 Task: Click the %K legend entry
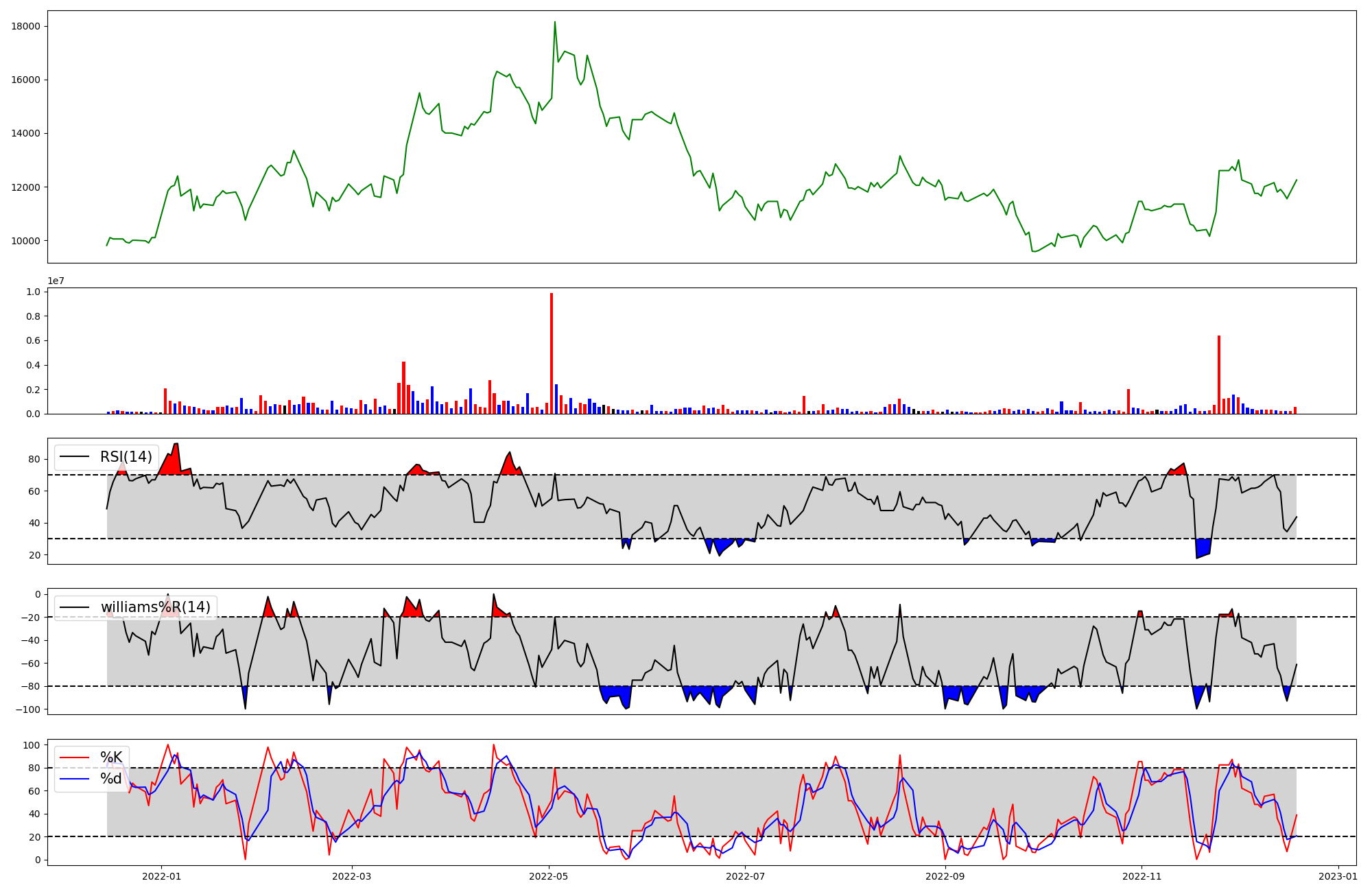(111, 758)
